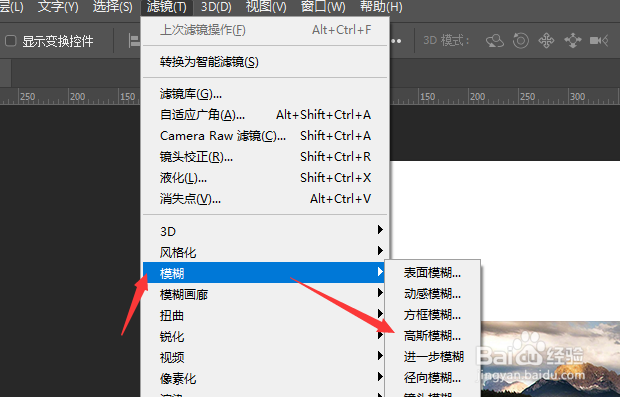Choose 表面模糊... from blur submenu
This screenshot has height=397, width=620.
432,272
